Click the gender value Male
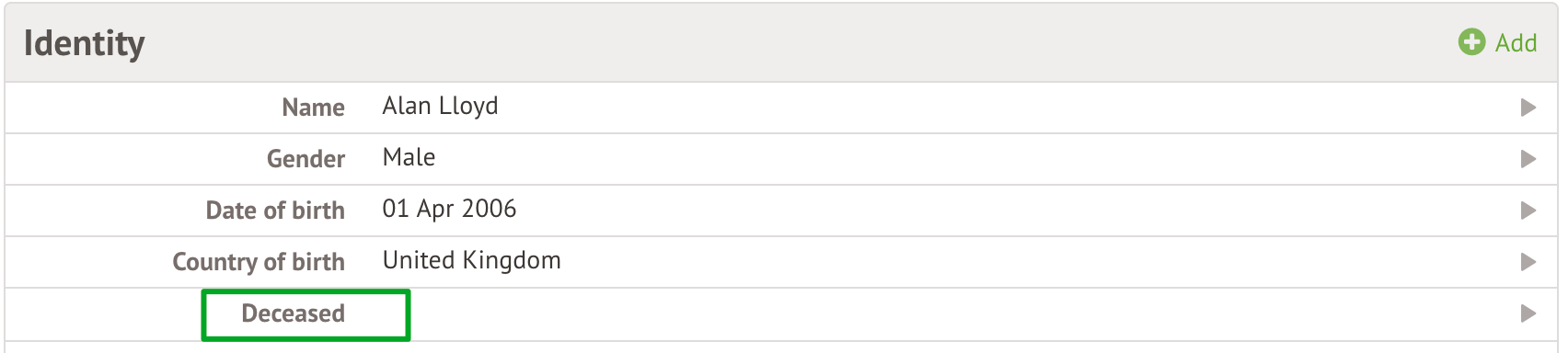Screen dimensions: 1568x353 409,157
